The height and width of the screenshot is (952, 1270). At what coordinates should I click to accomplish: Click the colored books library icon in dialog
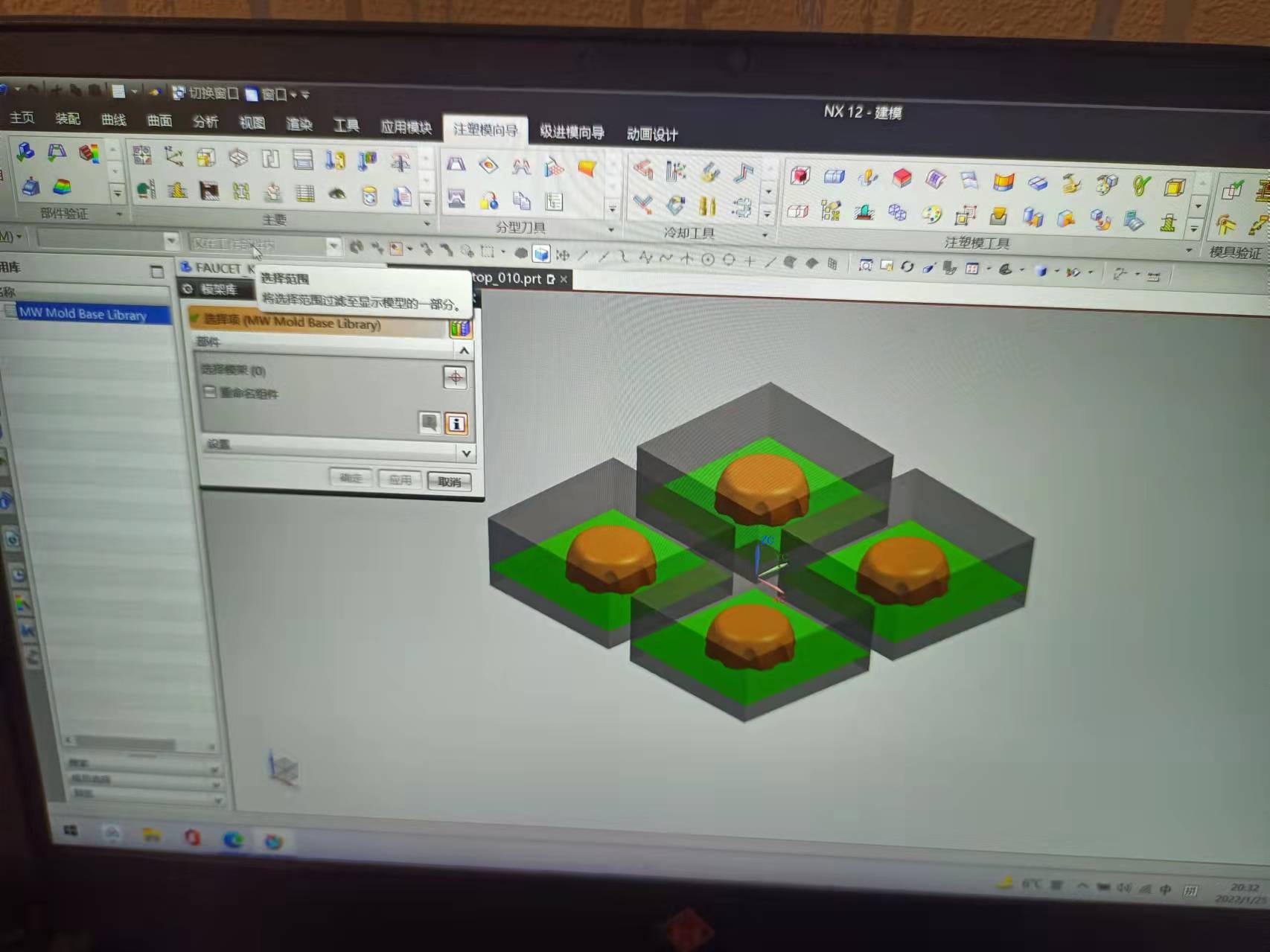coord(460,328)
